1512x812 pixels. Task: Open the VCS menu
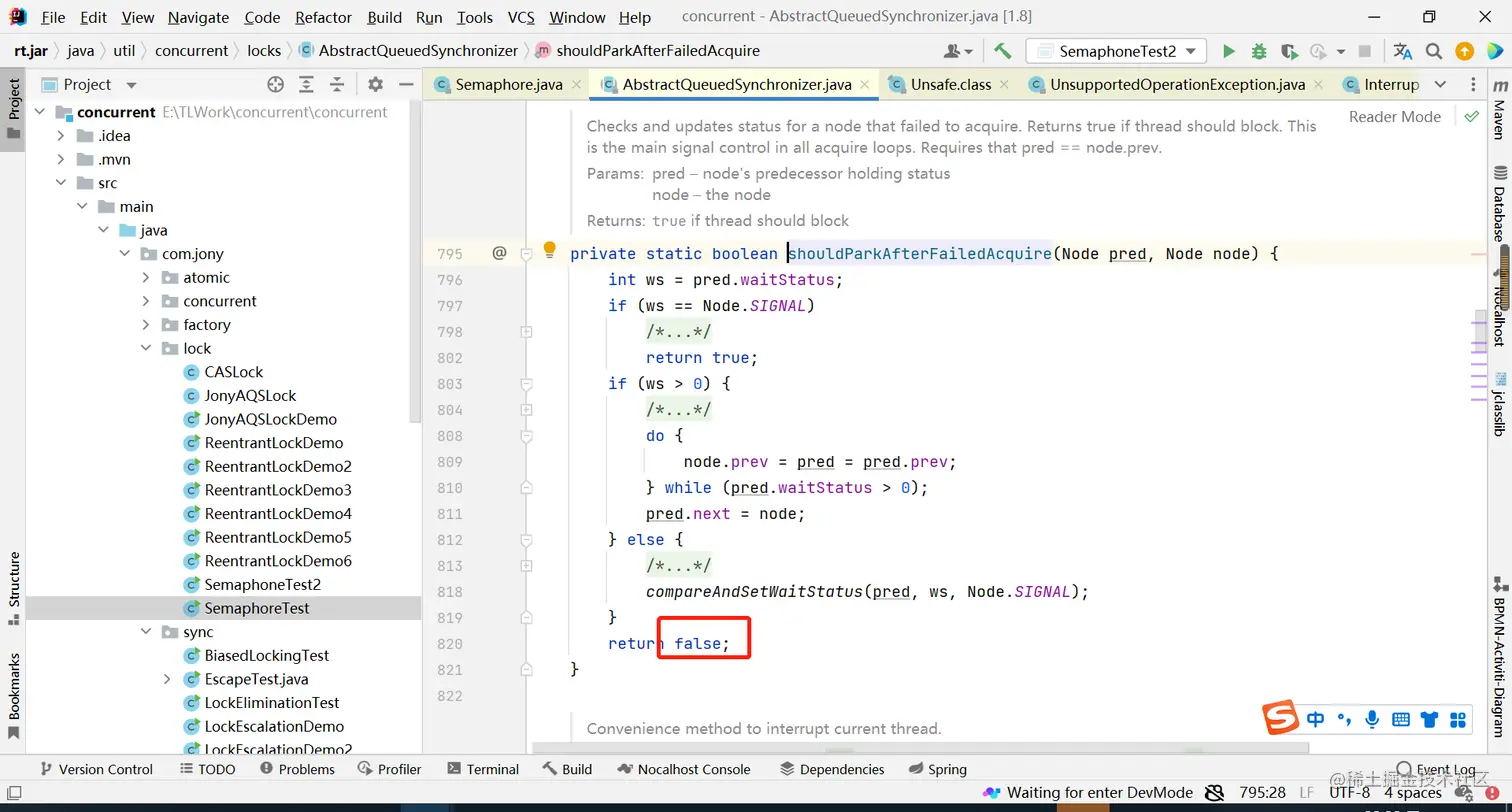tap(521, 18)
